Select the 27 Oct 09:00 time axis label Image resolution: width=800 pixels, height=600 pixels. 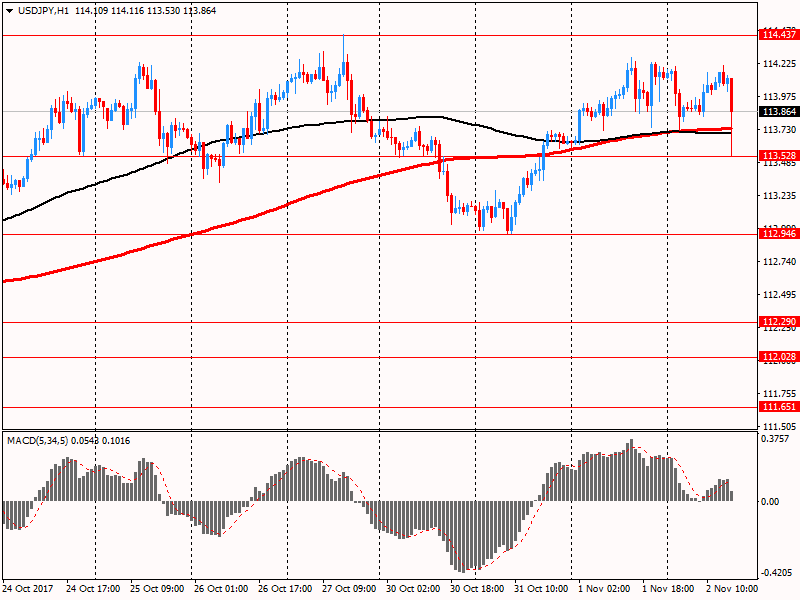[349, 589]
